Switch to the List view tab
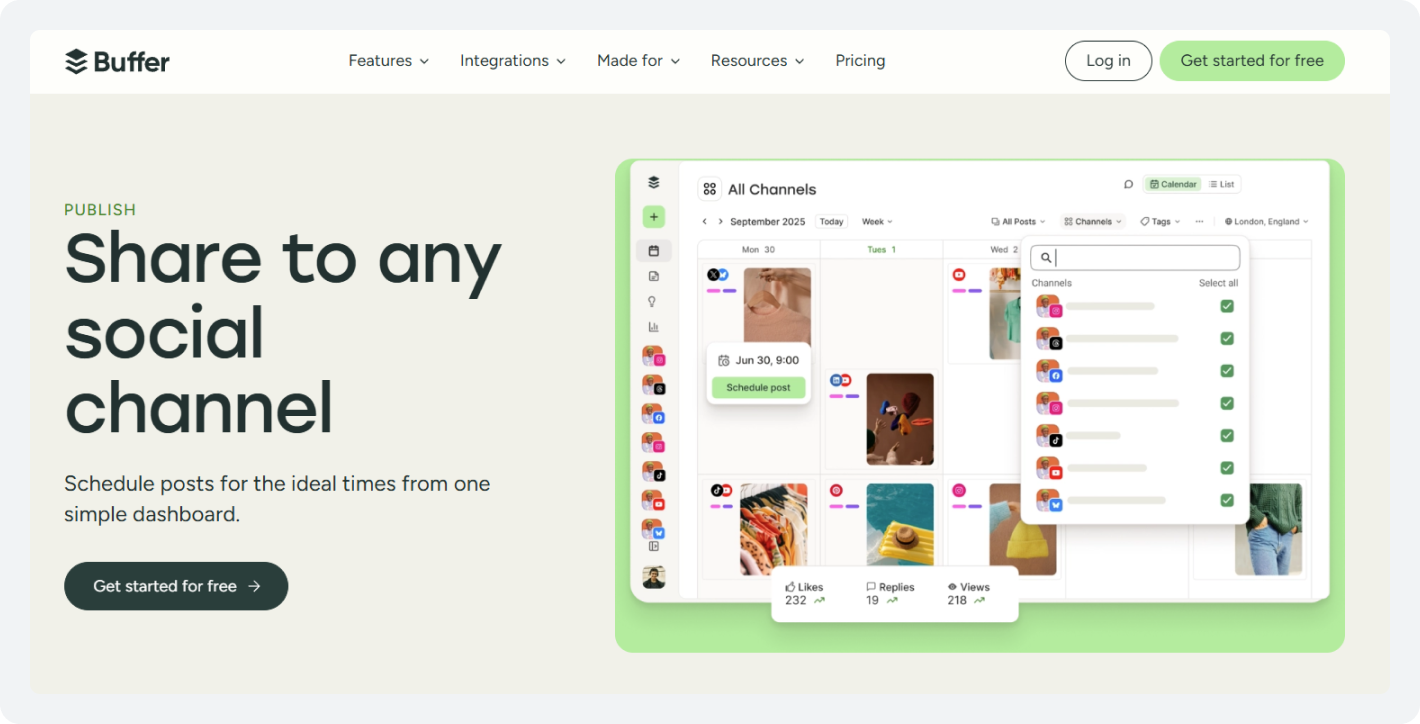 1221,184
